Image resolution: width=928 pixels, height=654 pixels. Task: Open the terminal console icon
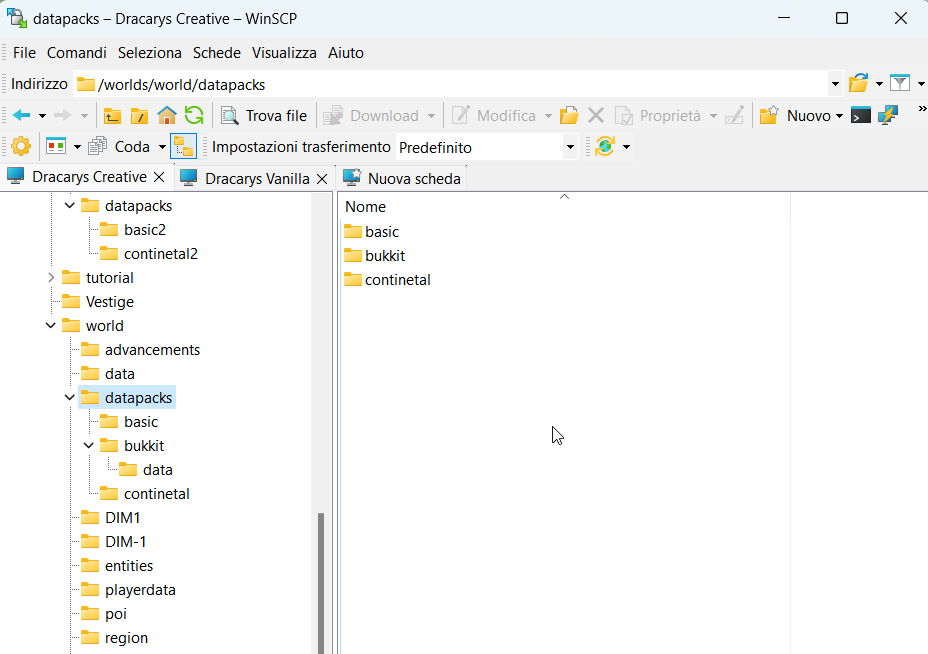[x=860, y=116]
